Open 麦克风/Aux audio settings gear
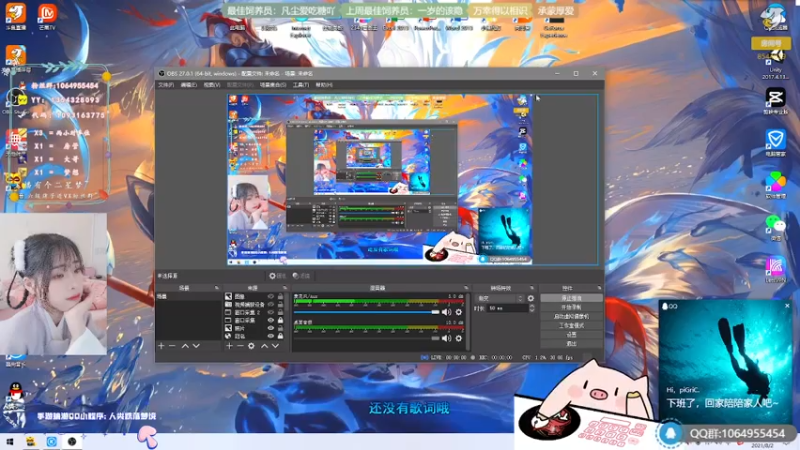800x450 pixels. (459, 312)
